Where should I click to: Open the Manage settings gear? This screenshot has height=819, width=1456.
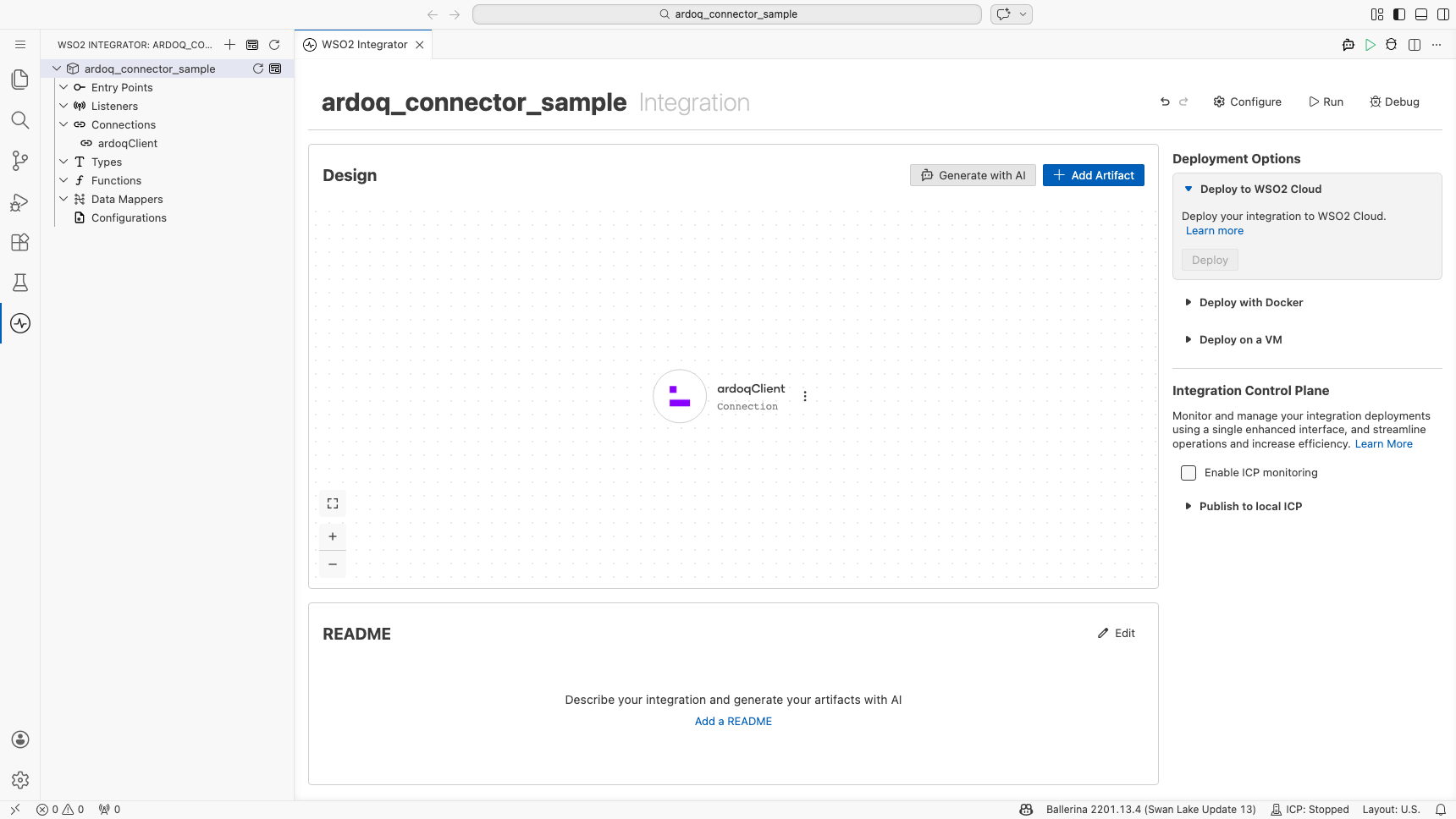coord(20,780)
